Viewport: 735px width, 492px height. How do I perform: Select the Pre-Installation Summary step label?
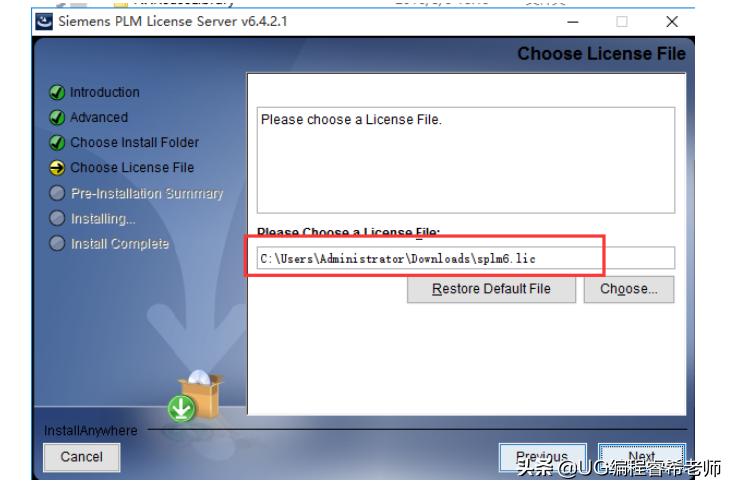tap(147, 194)
